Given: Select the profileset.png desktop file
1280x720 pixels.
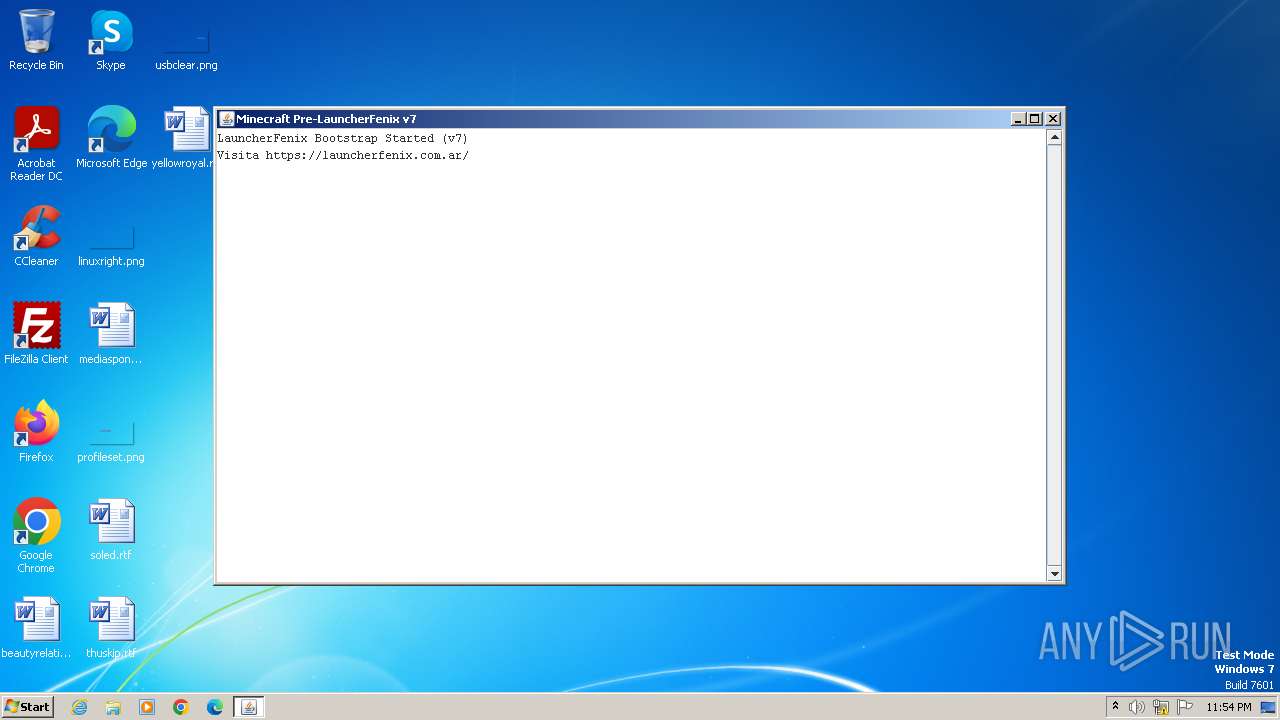Looking at the screenshot, I should (111, 441).
